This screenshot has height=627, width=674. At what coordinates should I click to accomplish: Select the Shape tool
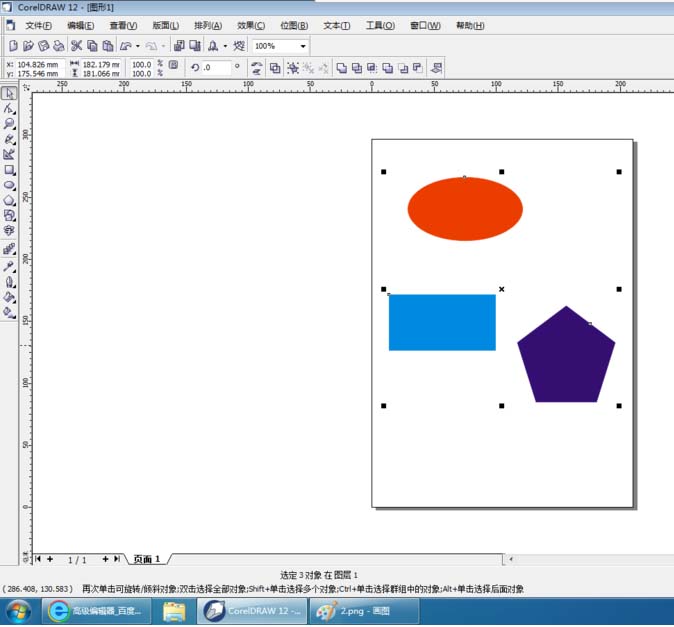tap(9, 108)
